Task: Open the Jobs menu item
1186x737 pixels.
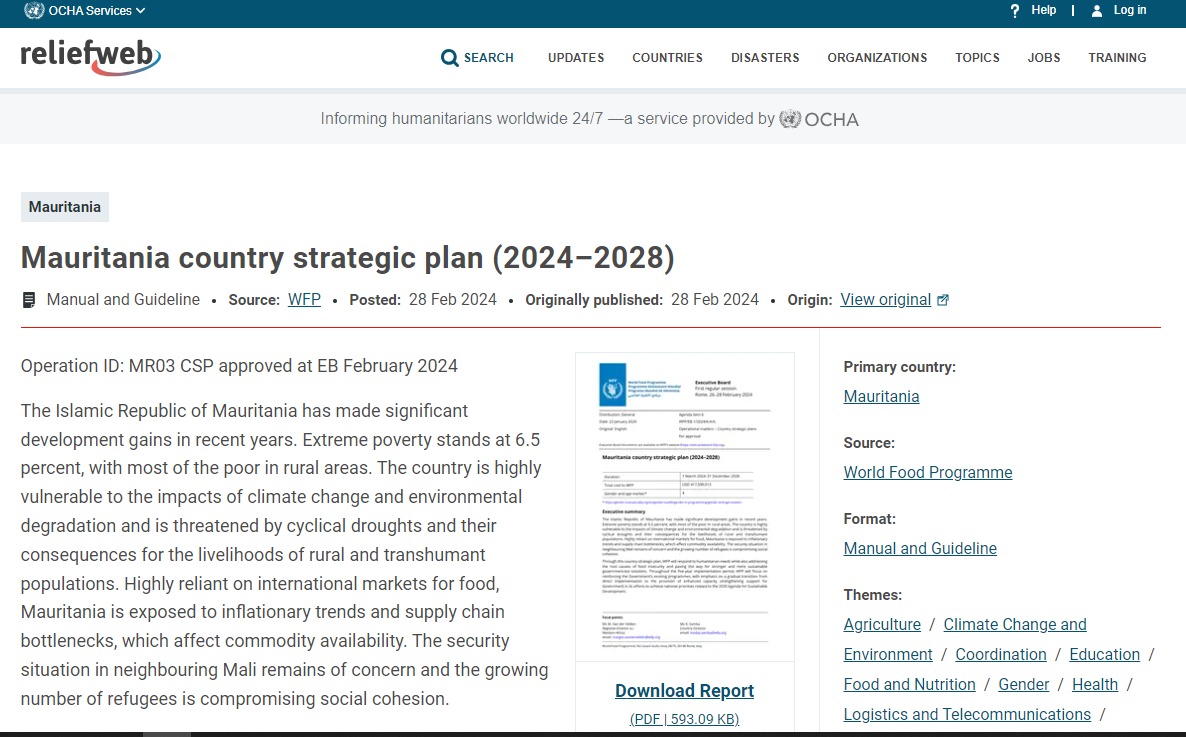Action: [x=1044, y=58]
